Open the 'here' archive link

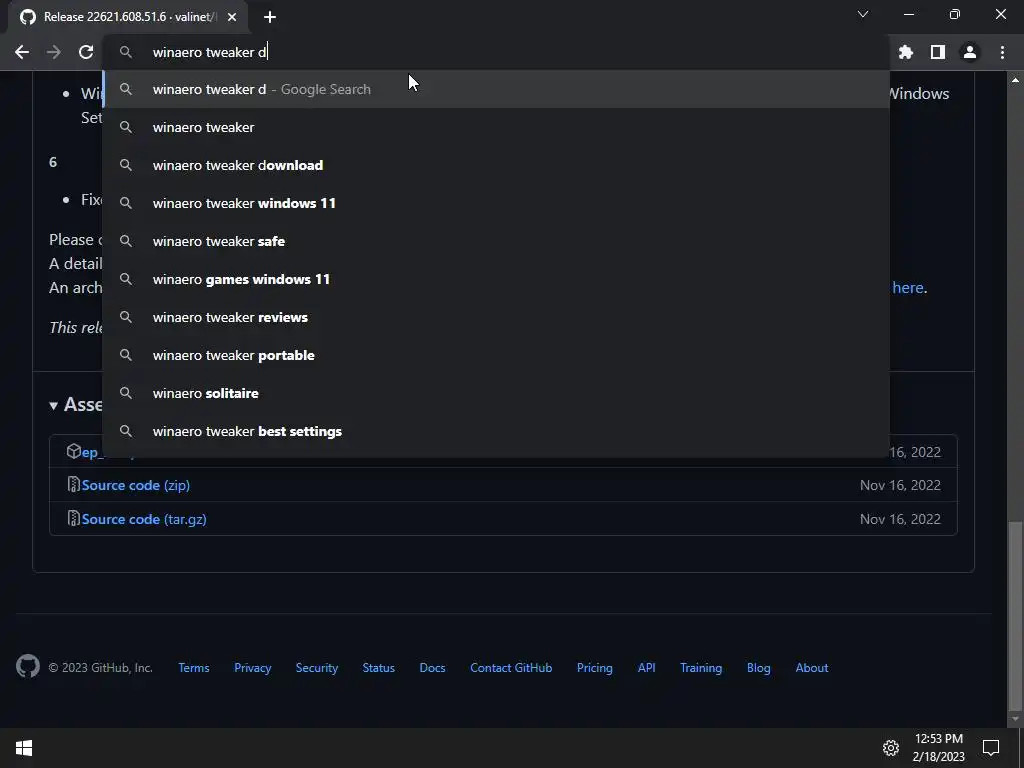coord(908,287)
